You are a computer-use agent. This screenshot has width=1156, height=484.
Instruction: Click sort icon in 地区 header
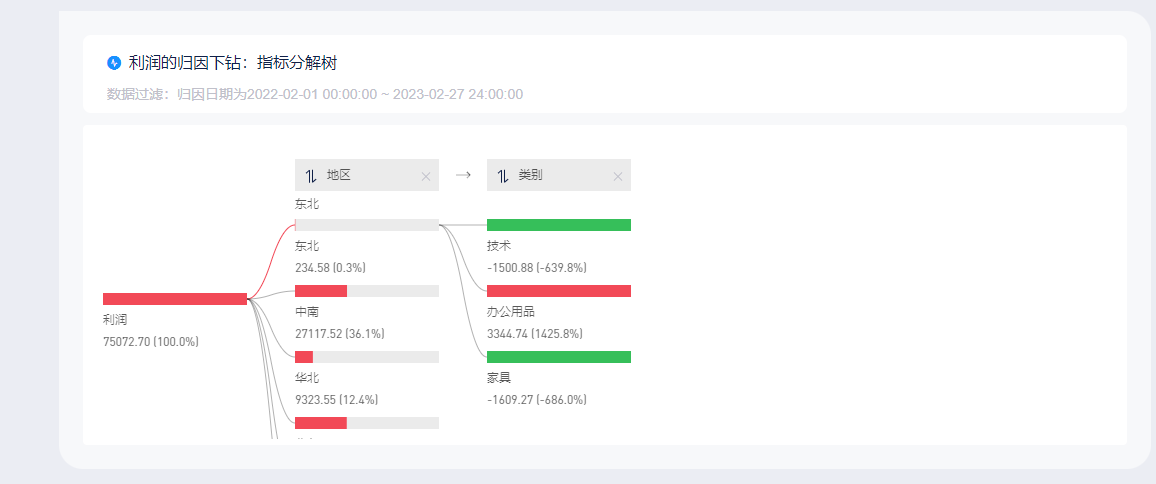click(311, 176)
